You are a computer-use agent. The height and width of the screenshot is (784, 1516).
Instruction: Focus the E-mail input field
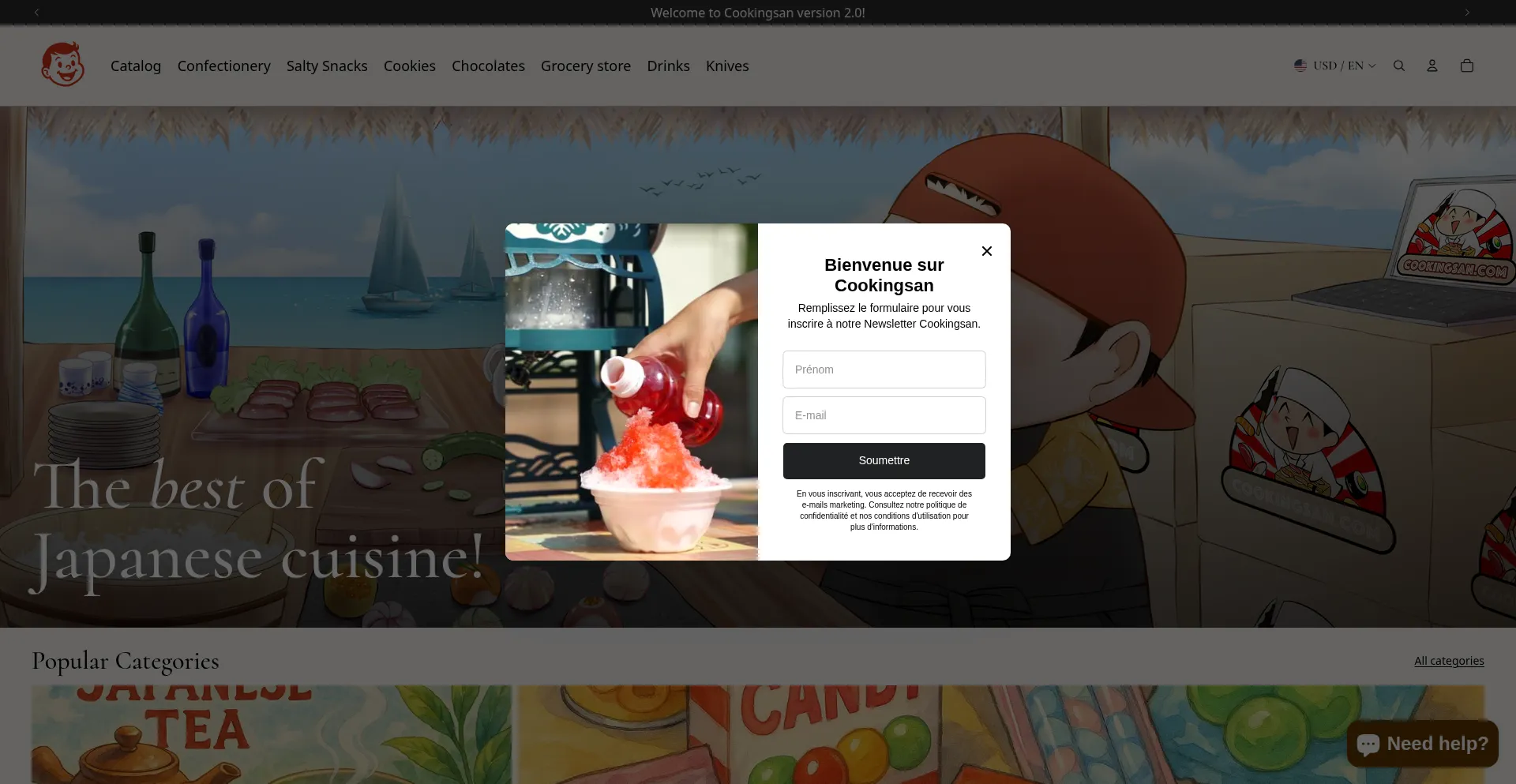pos(884,415)
